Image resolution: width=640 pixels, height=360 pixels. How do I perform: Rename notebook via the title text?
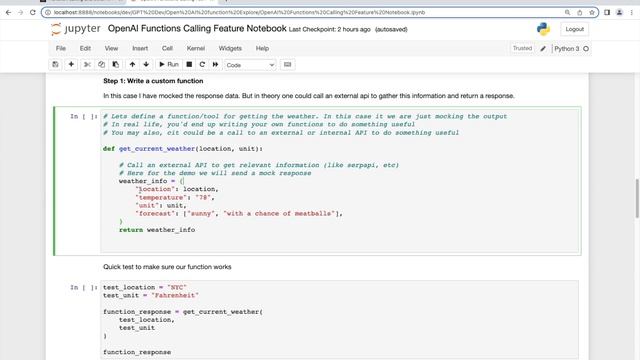click(197, 29)
